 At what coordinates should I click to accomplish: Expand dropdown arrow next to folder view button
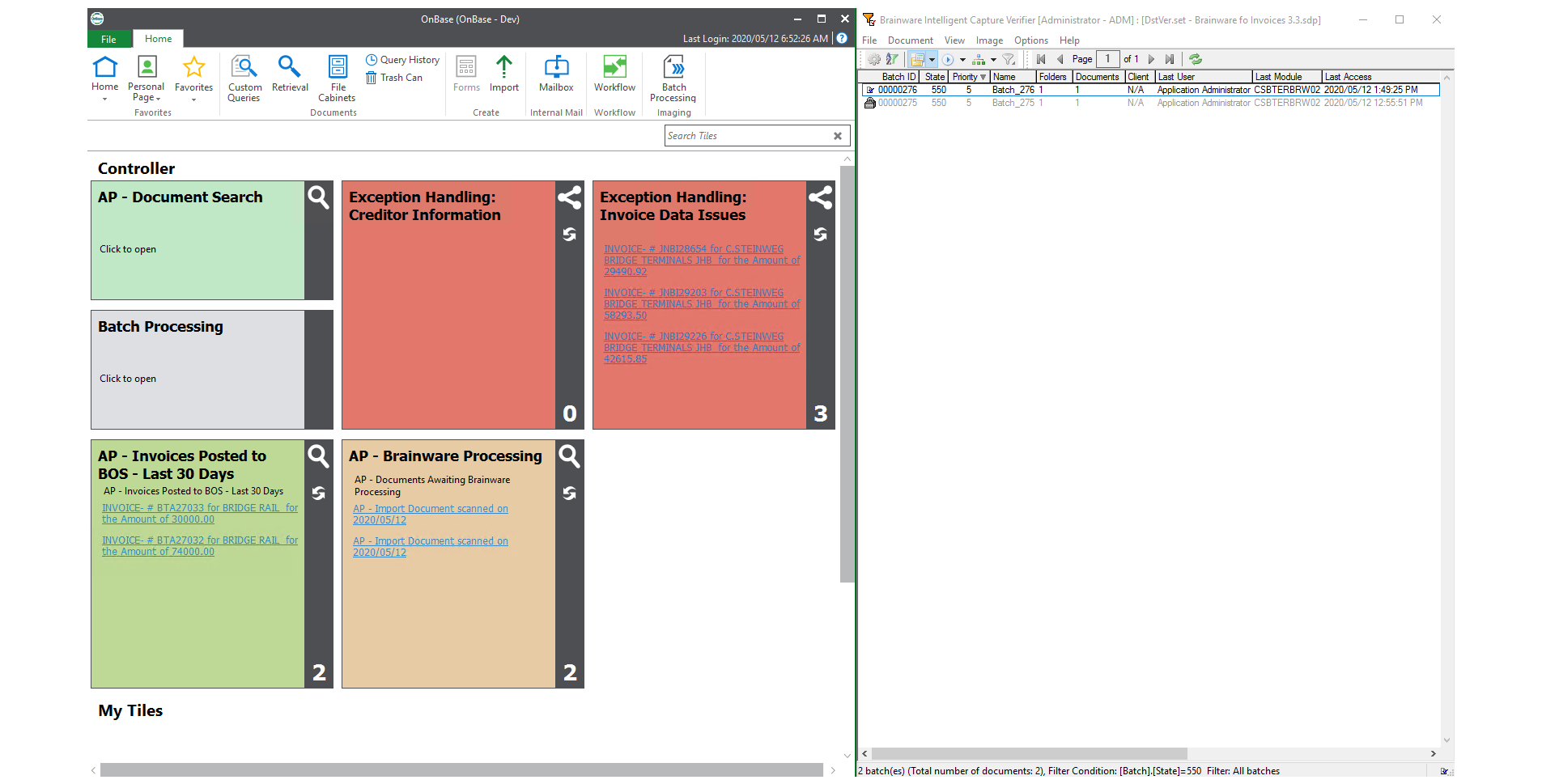coord(932,60)
